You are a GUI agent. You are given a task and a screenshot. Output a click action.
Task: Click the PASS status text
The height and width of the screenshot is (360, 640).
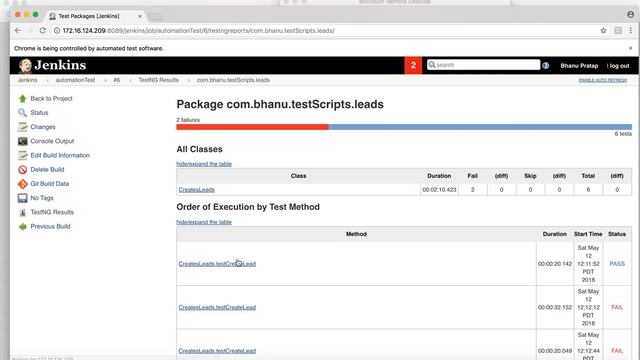[617, 264]
